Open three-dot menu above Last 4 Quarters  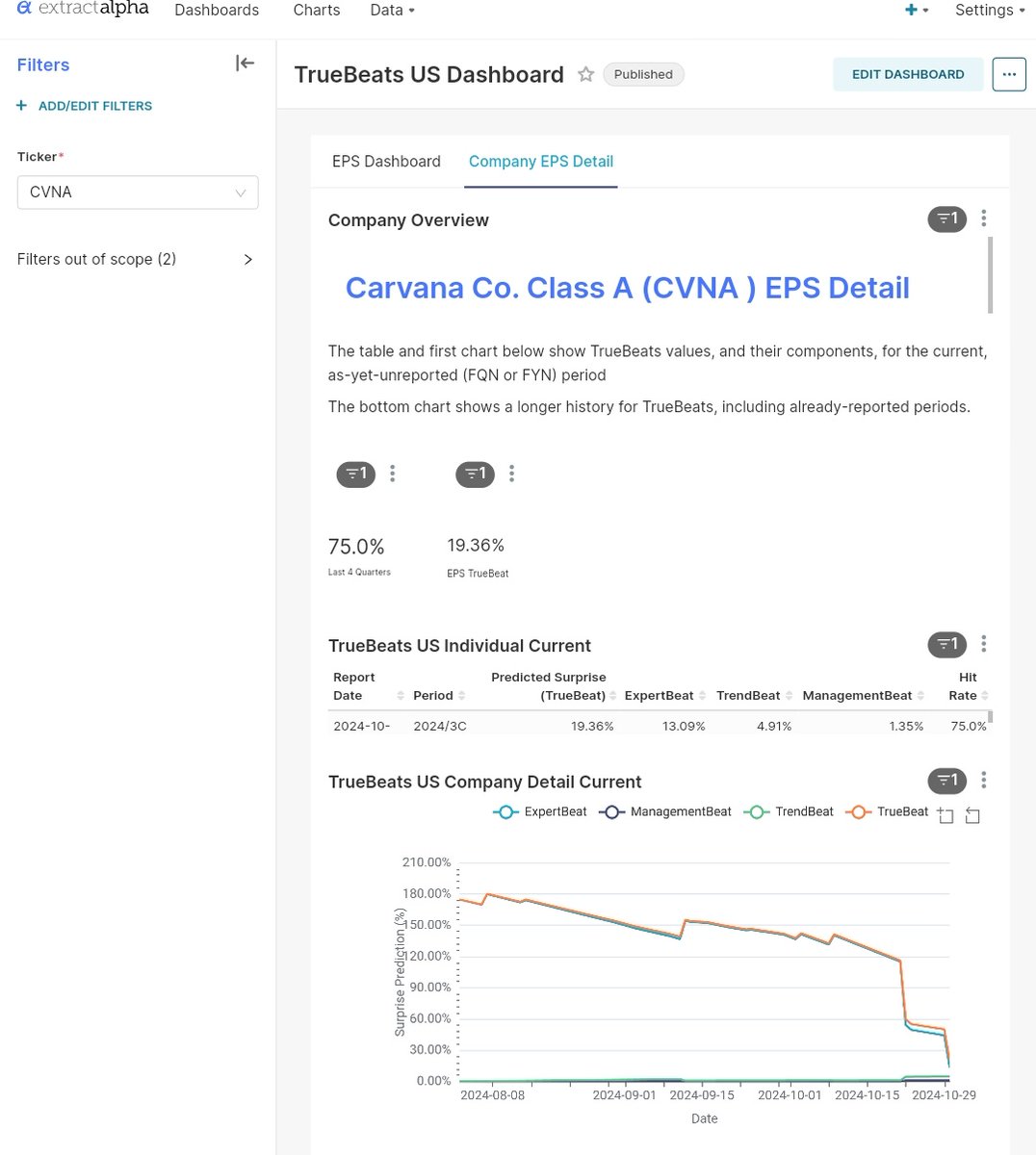pyautogui.click(x=392, y=474)
